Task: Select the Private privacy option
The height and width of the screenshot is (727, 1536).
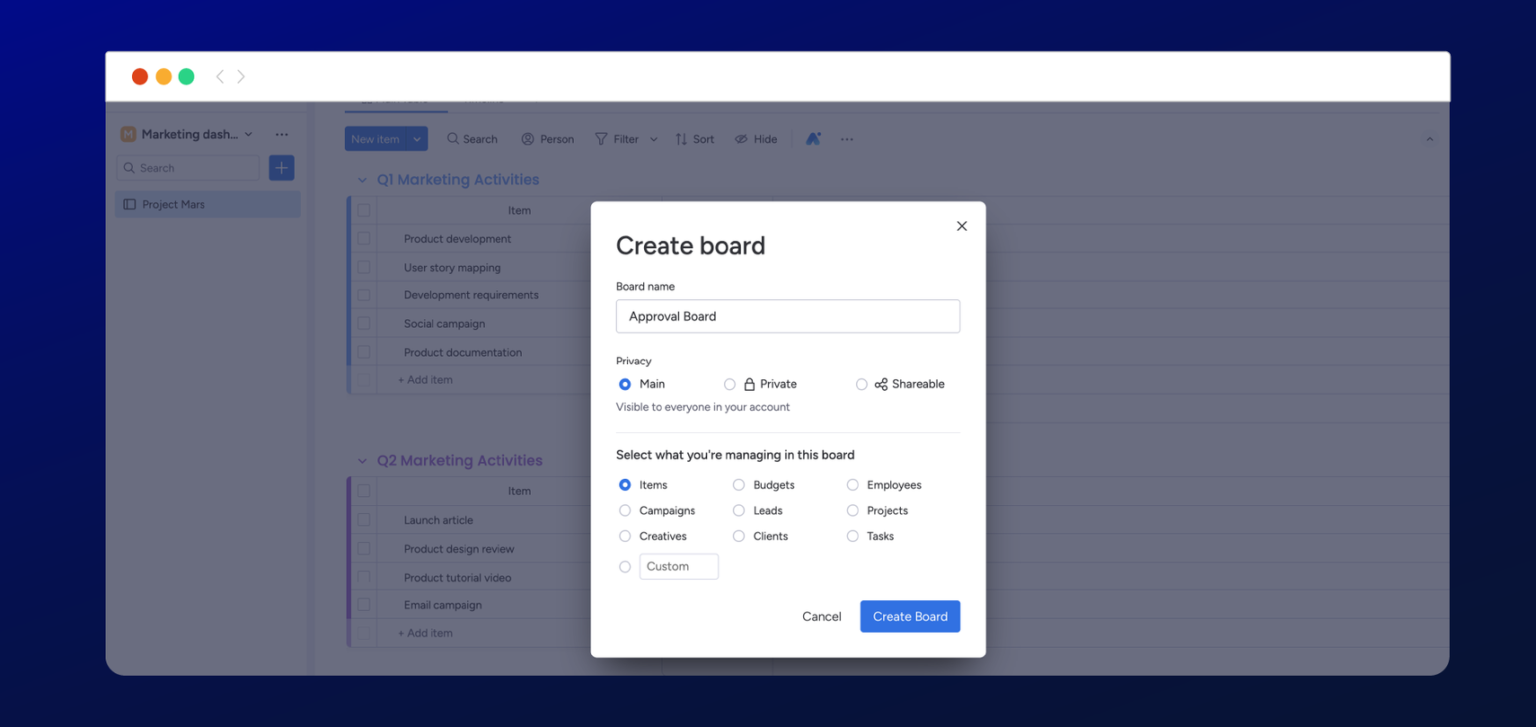Action: point(730,384)
